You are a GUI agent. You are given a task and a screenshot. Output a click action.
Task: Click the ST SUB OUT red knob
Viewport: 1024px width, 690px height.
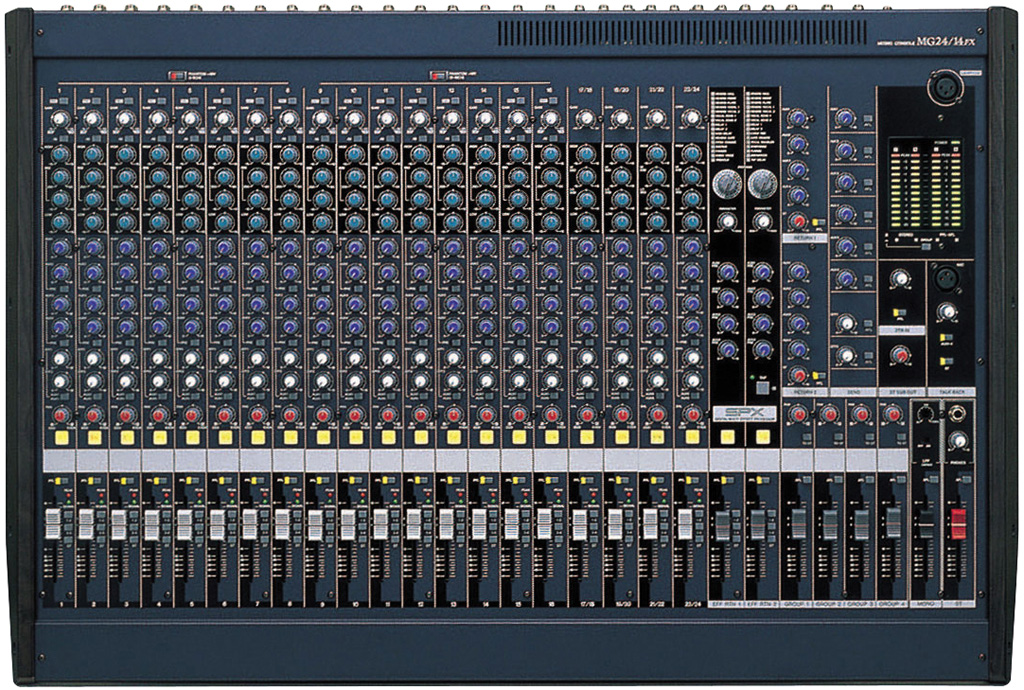(x=899, y=353)
